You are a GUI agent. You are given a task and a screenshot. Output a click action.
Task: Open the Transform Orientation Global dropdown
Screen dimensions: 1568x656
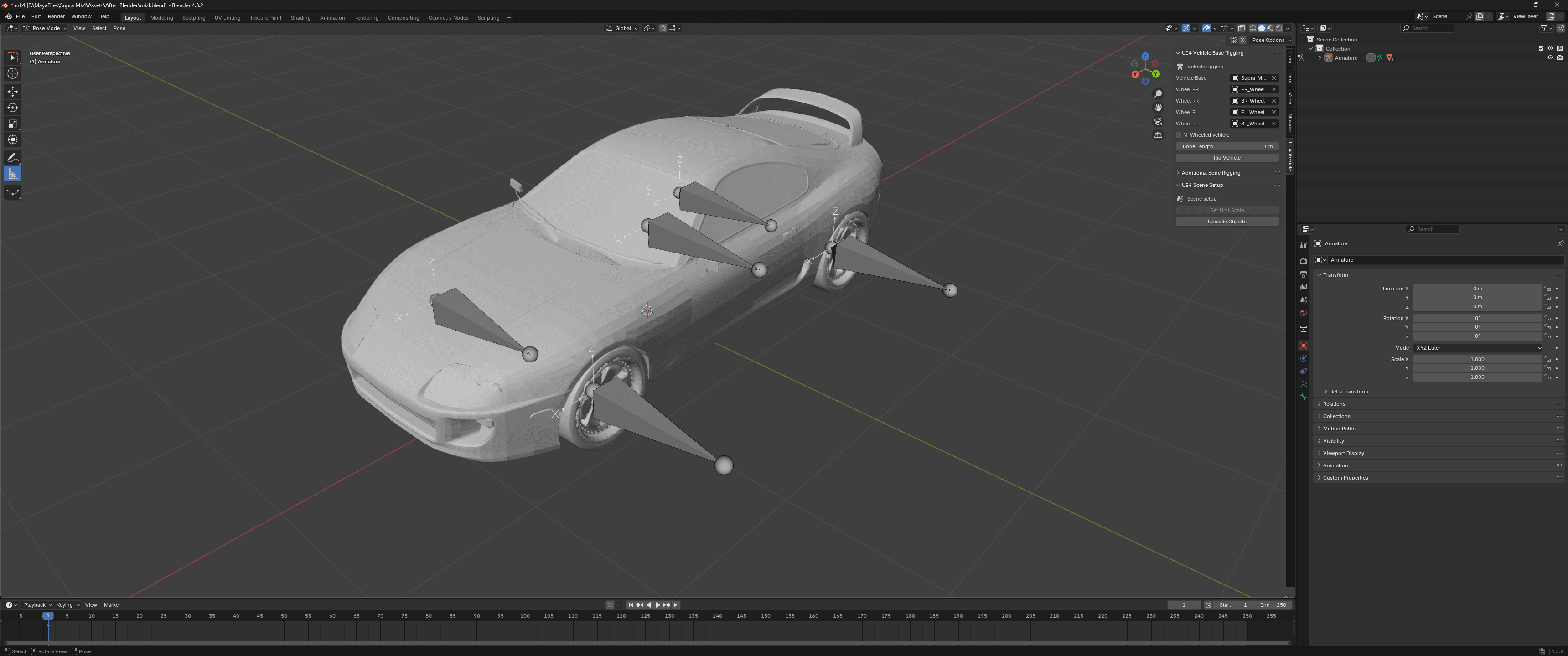(x=621, y=28)
